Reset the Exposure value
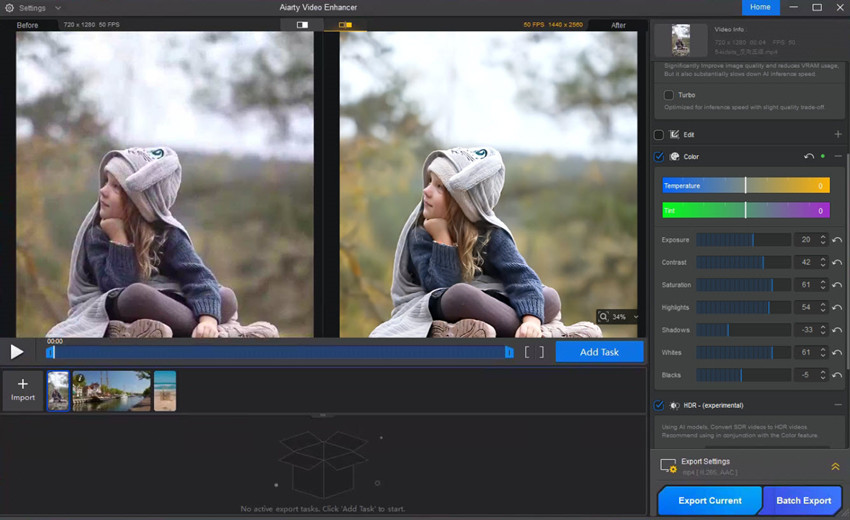The image size is (850, 520). pyautogui.click(x=837, y=240)
